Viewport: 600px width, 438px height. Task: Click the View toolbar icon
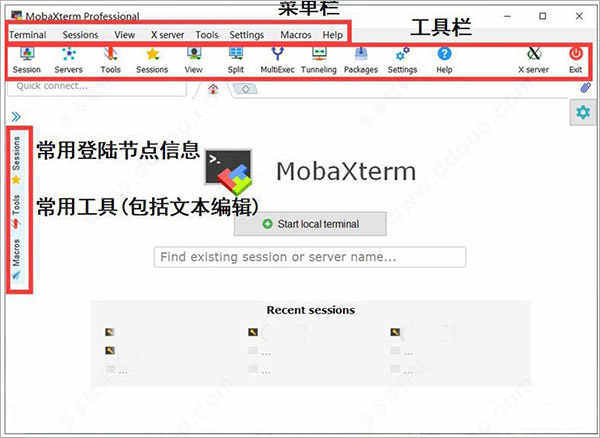pos(194,60)
